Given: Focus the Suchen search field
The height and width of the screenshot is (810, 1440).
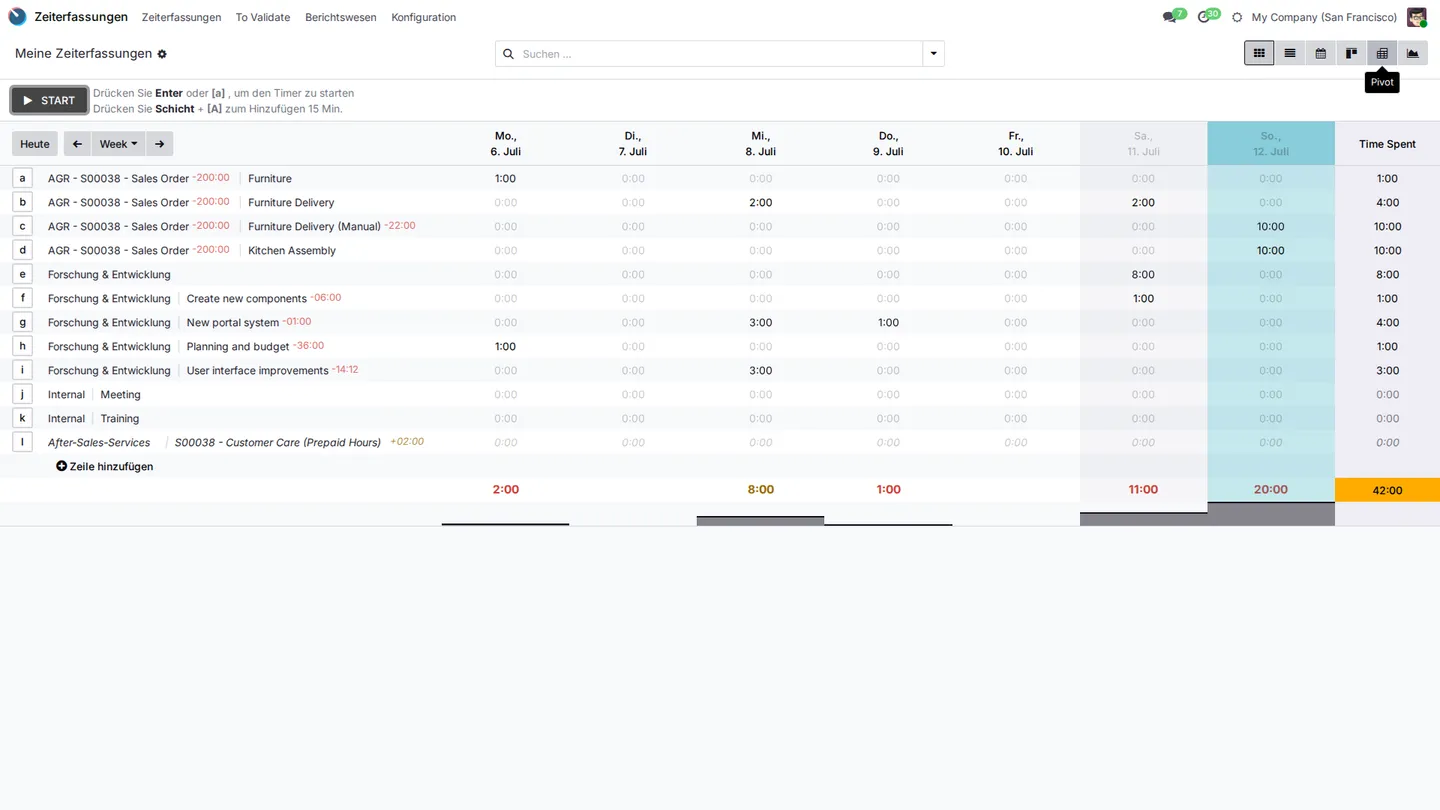Looking at the screenshot, I should (x=720, y=54).
